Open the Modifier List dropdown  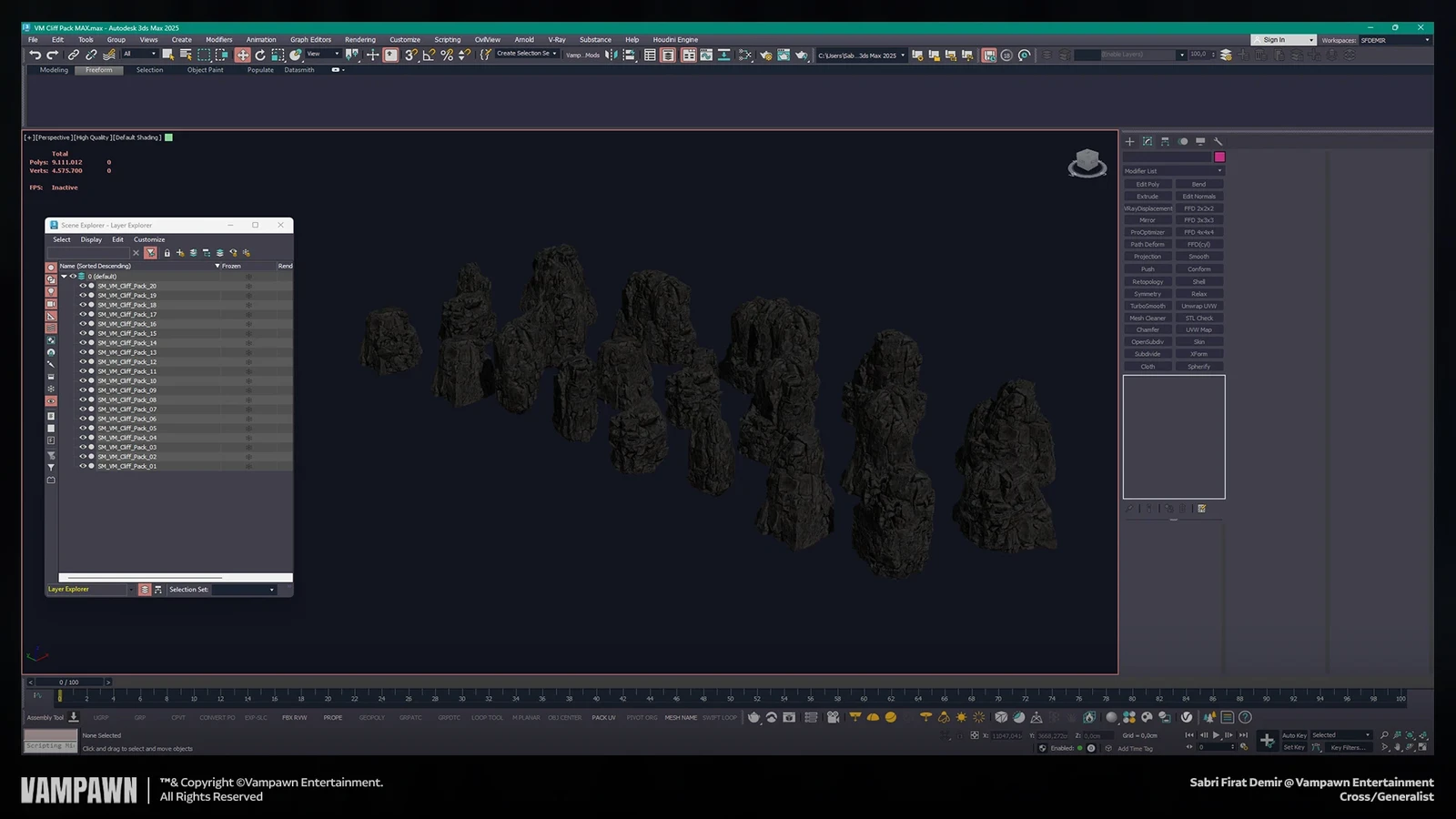[x=1173, y=171]
